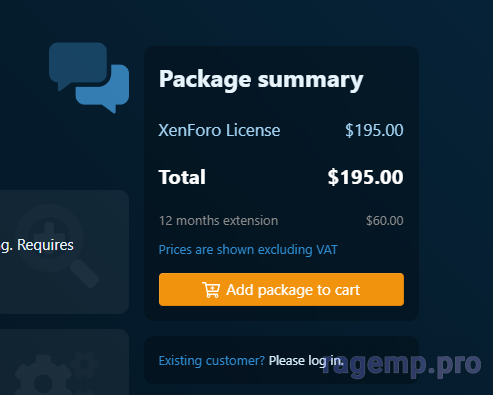Click the handle of the faded magnifier icon
493x395 pixels.
coord(84,273)
